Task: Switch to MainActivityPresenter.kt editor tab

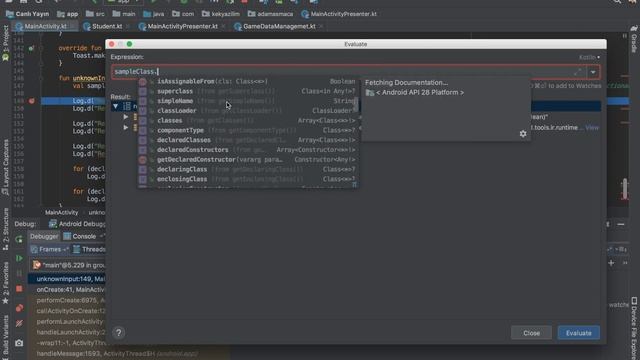Action: (x=181, y=26)
